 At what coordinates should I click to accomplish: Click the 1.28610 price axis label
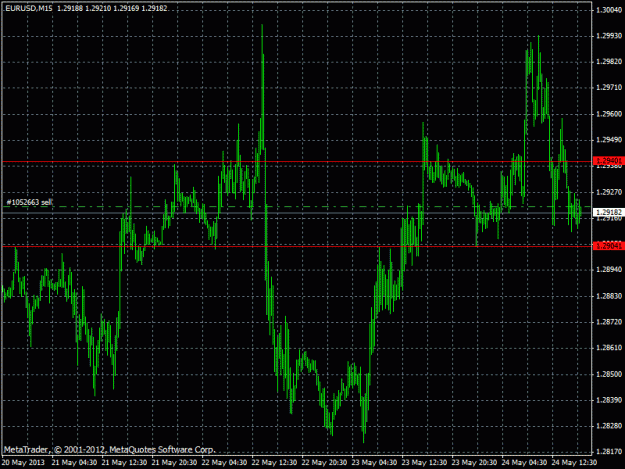[x=609, y=348]
